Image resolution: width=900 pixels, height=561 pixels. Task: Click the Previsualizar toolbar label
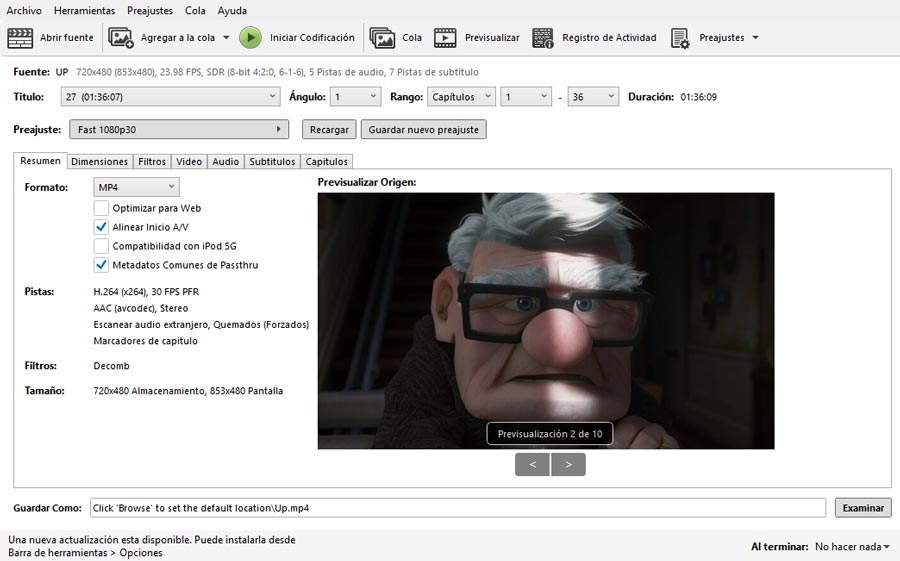(x=492, y=38)
